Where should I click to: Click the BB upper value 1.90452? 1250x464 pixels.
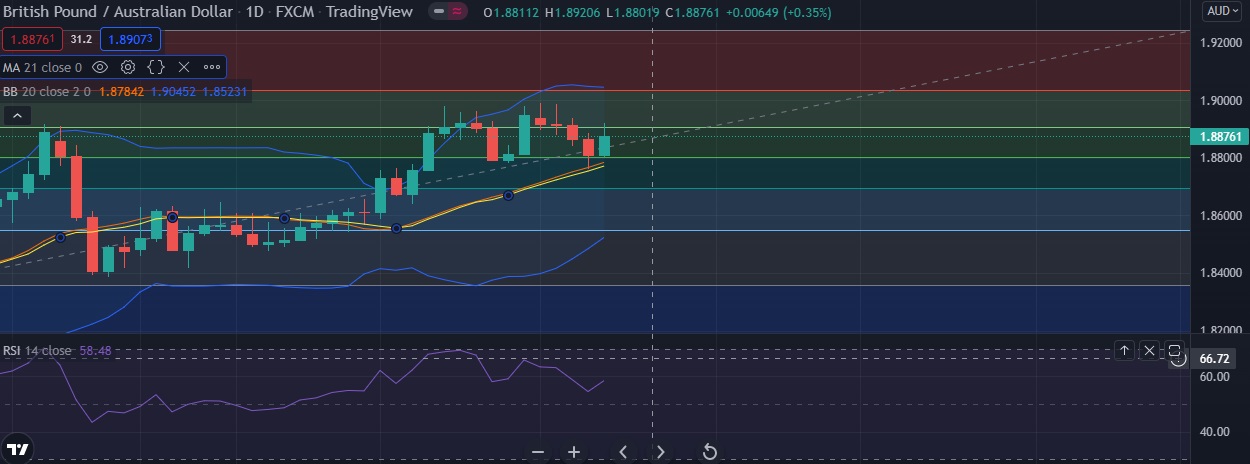pos(171,91)
